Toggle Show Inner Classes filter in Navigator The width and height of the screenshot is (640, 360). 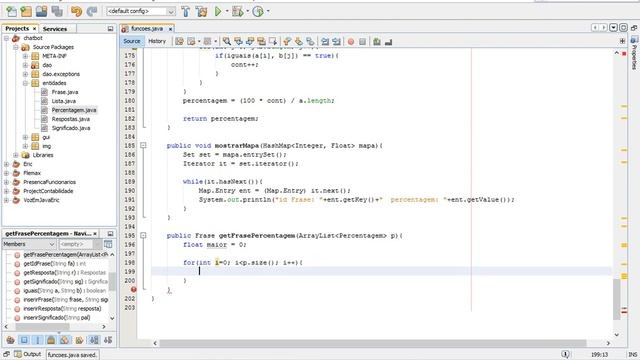tap(64, 340)
